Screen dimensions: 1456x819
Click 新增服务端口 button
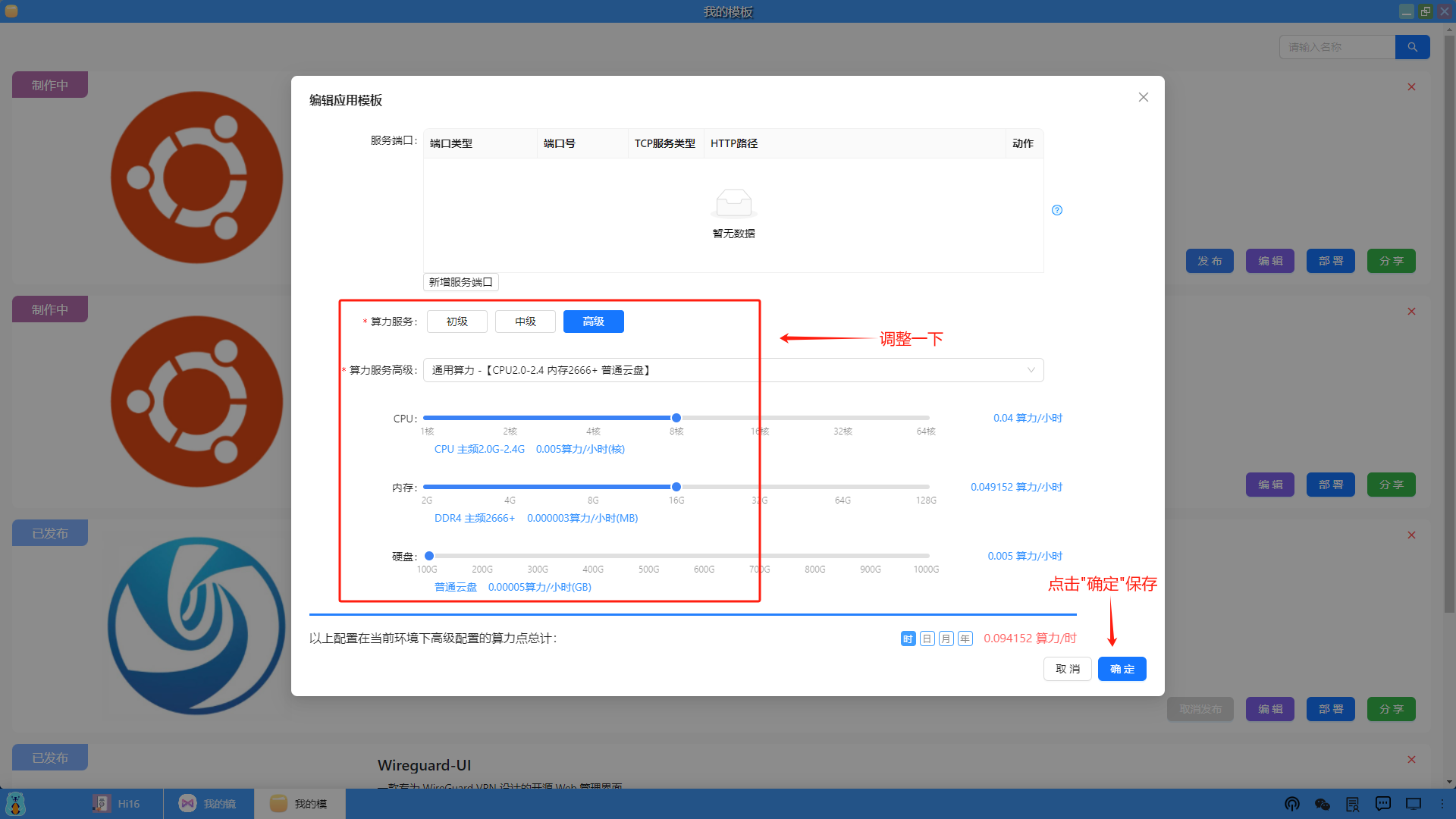(460, 282)
